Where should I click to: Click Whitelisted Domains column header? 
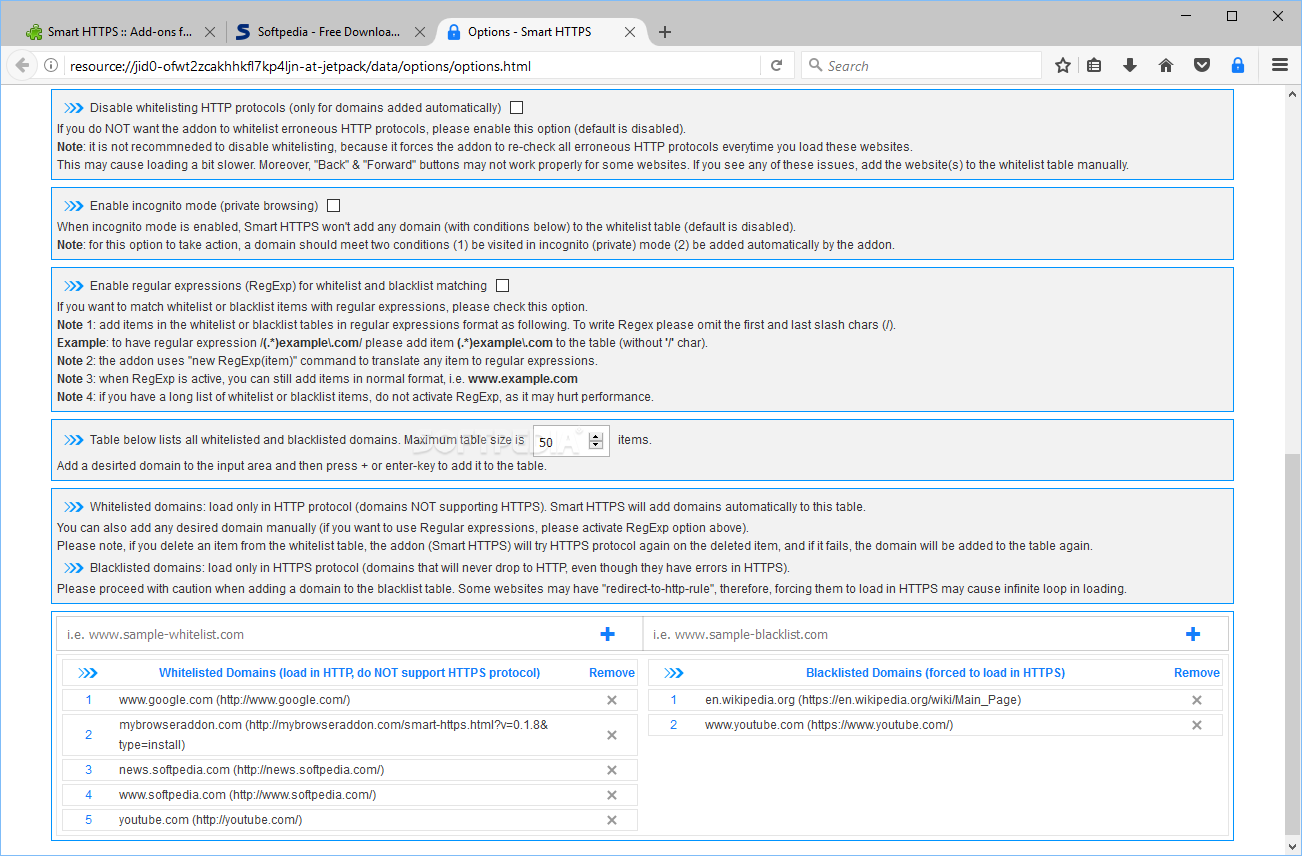(349, 673)
